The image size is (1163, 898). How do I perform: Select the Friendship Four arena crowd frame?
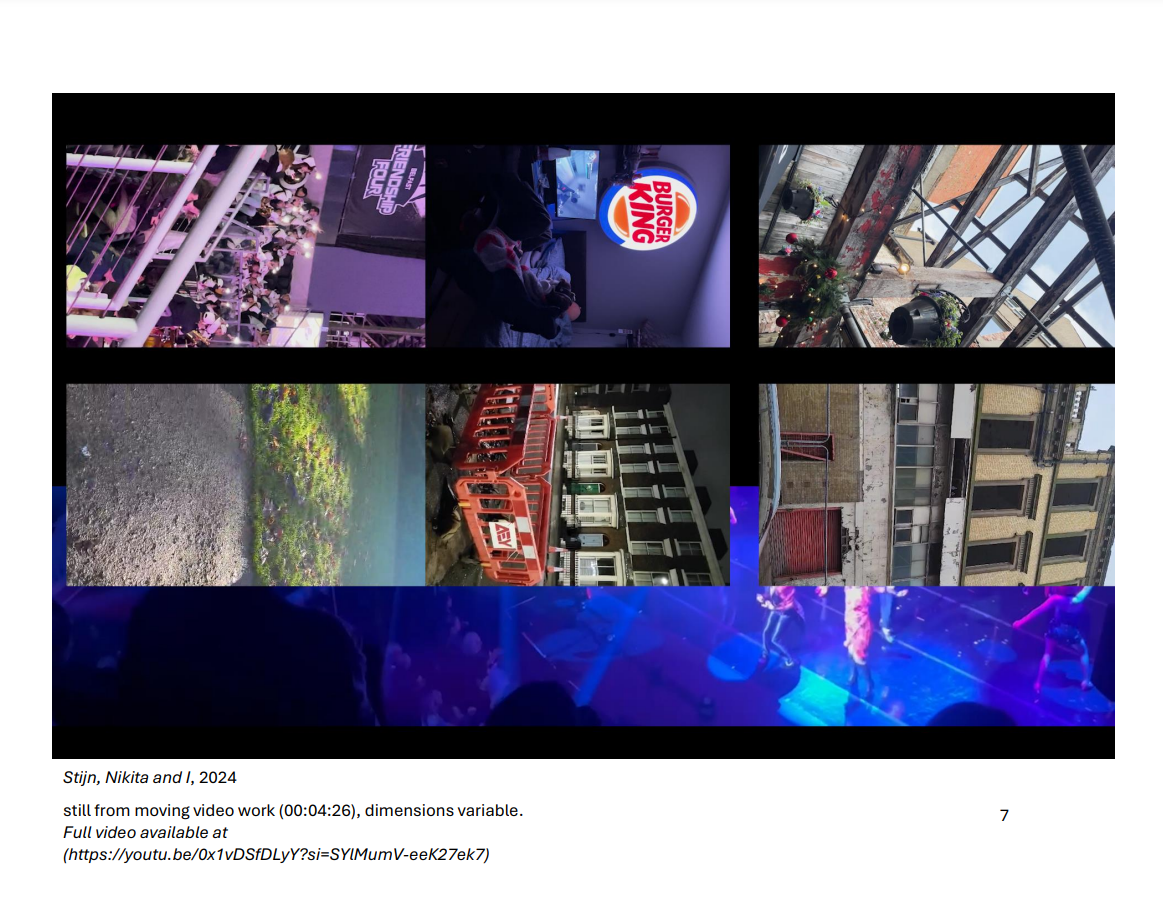pos(246,246)
